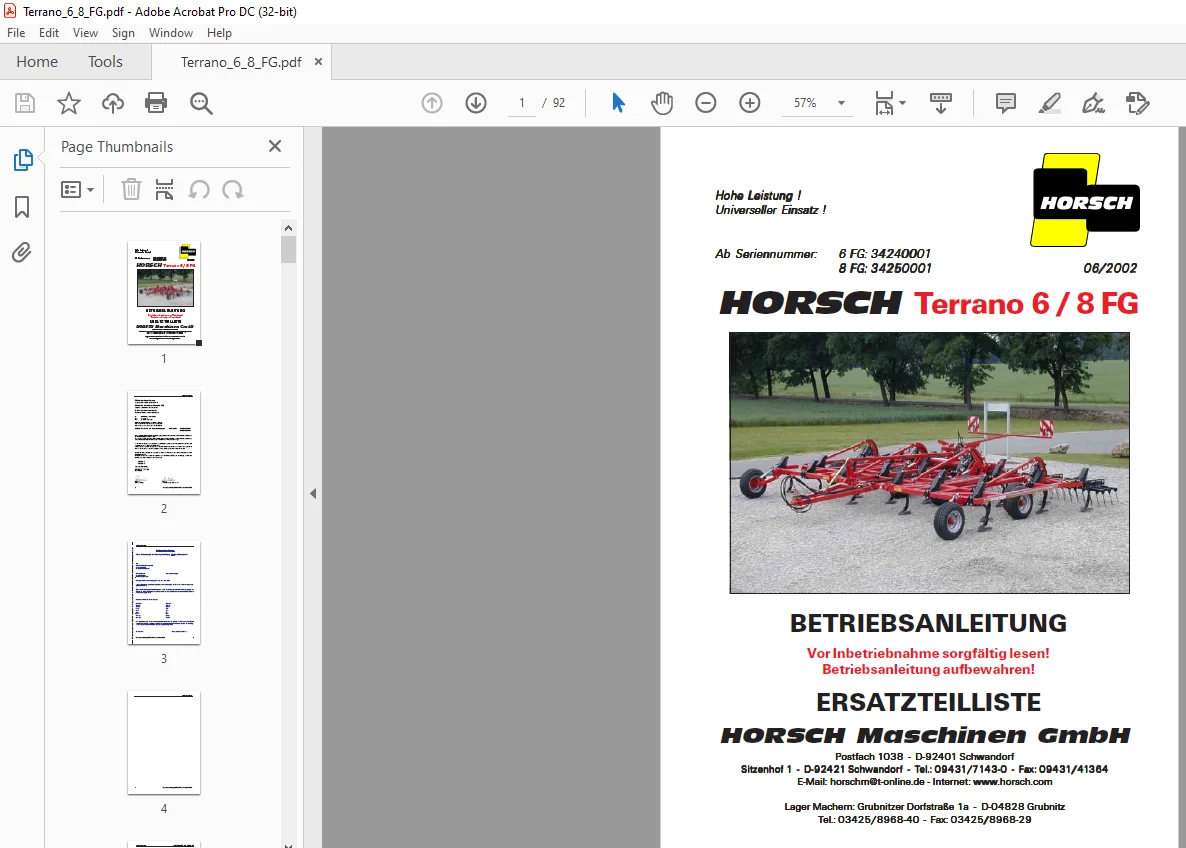Close the Page Thumbnails panel
The height and width of the screenshot is (848, 1186).
275,146
